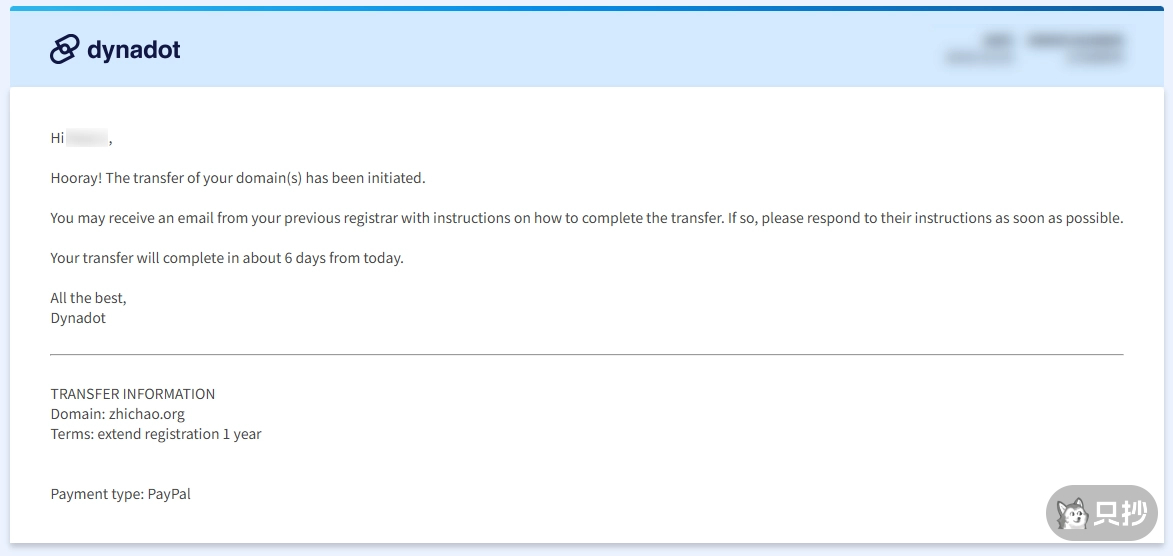Click the zhichao.org domain name

pos(146,414)
